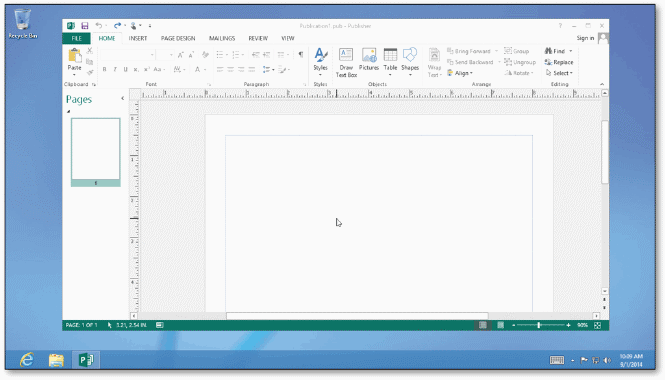The width and height of the screenshot is (665, 380).
Task: Toggle Underline formatting
Action: pyautogui.click(x=126, y=69)
